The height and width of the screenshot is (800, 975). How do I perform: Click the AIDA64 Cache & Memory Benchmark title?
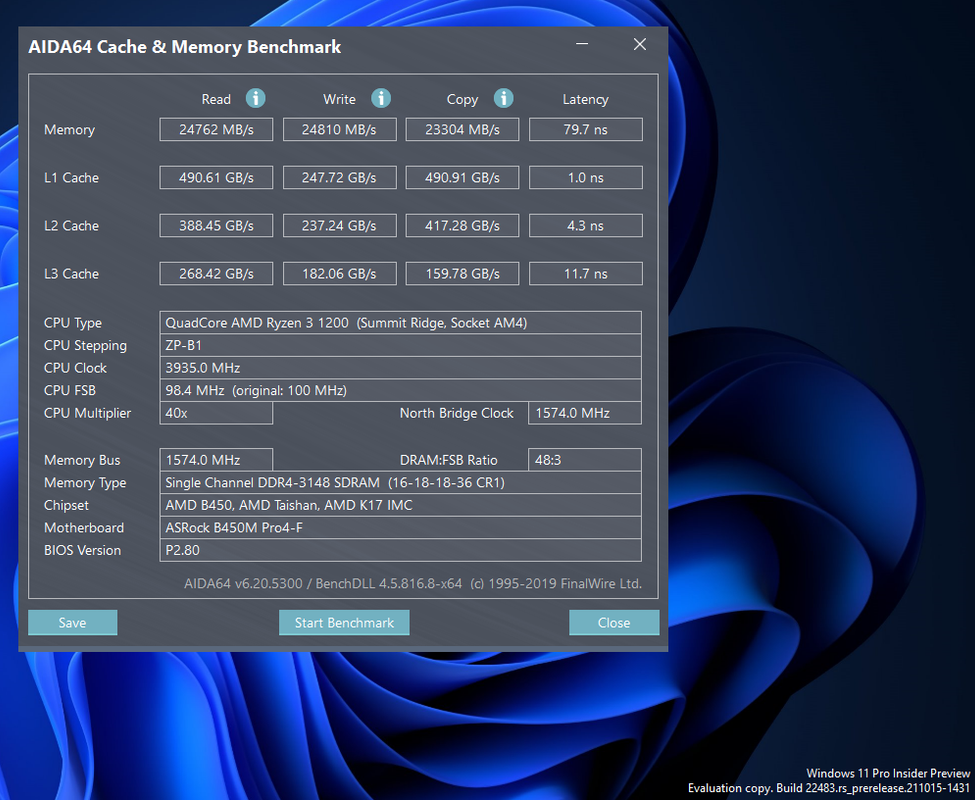click(185, 47)
